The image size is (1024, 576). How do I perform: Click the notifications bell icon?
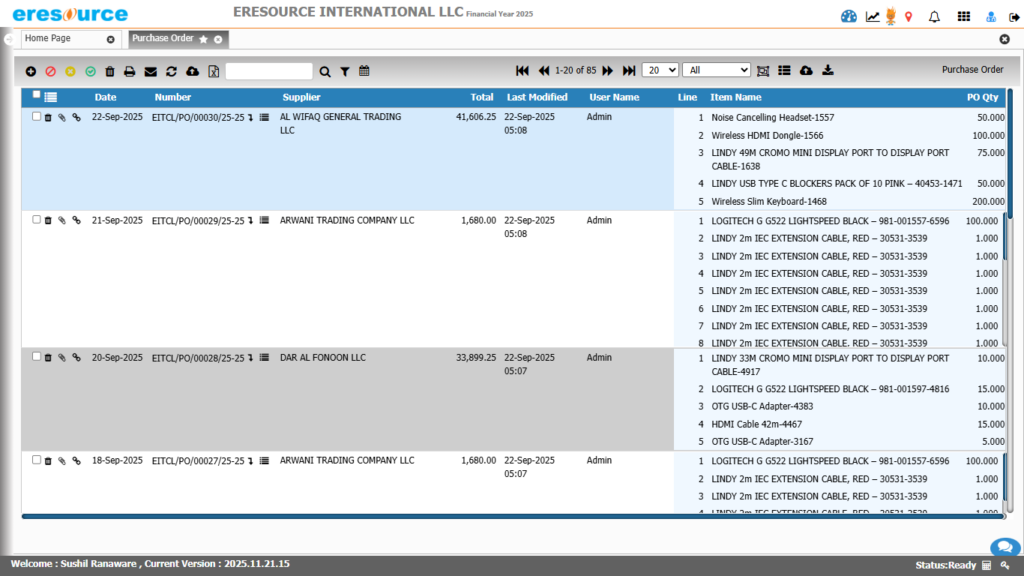tap(936, 16)
